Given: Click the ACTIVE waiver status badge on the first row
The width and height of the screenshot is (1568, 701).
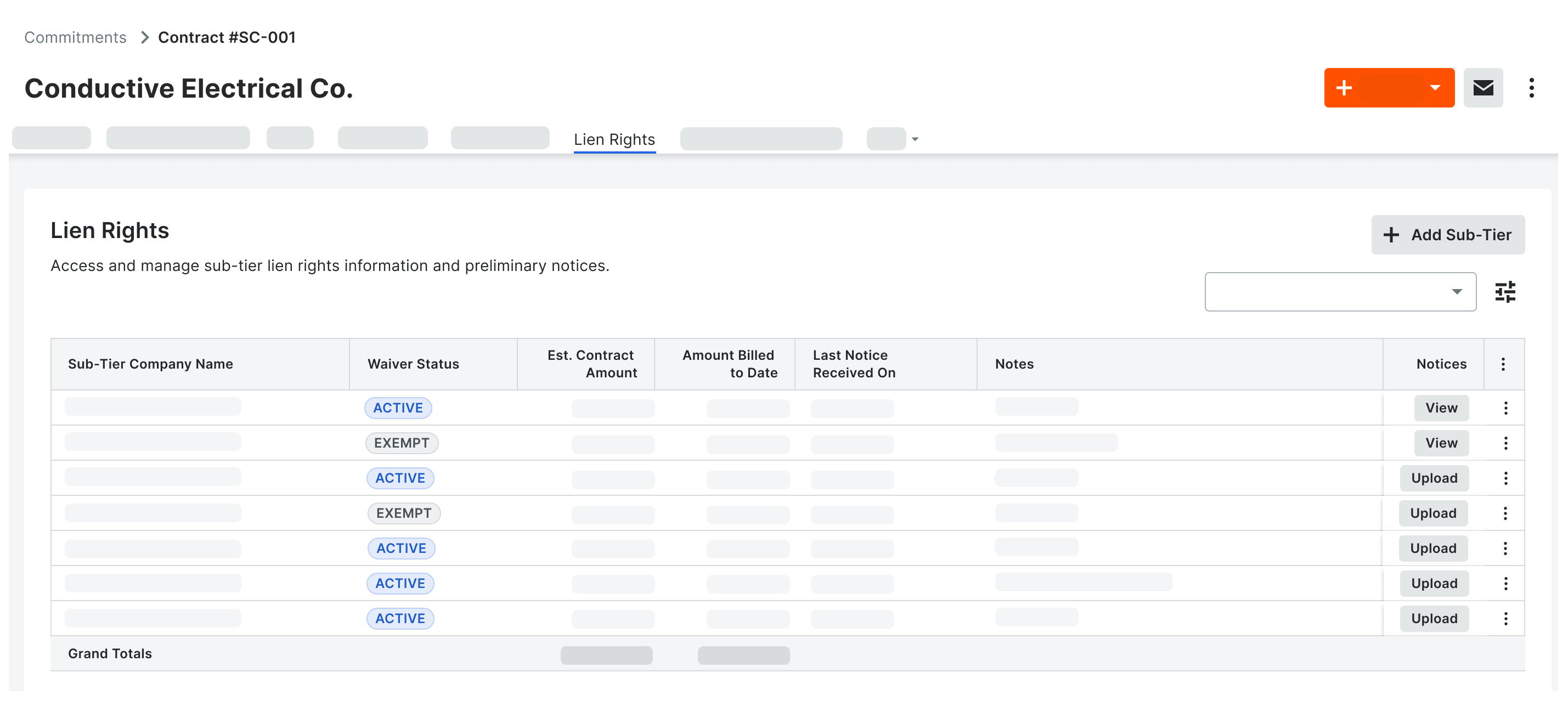Looking at the screenshot, I should (x=397, y=408).
